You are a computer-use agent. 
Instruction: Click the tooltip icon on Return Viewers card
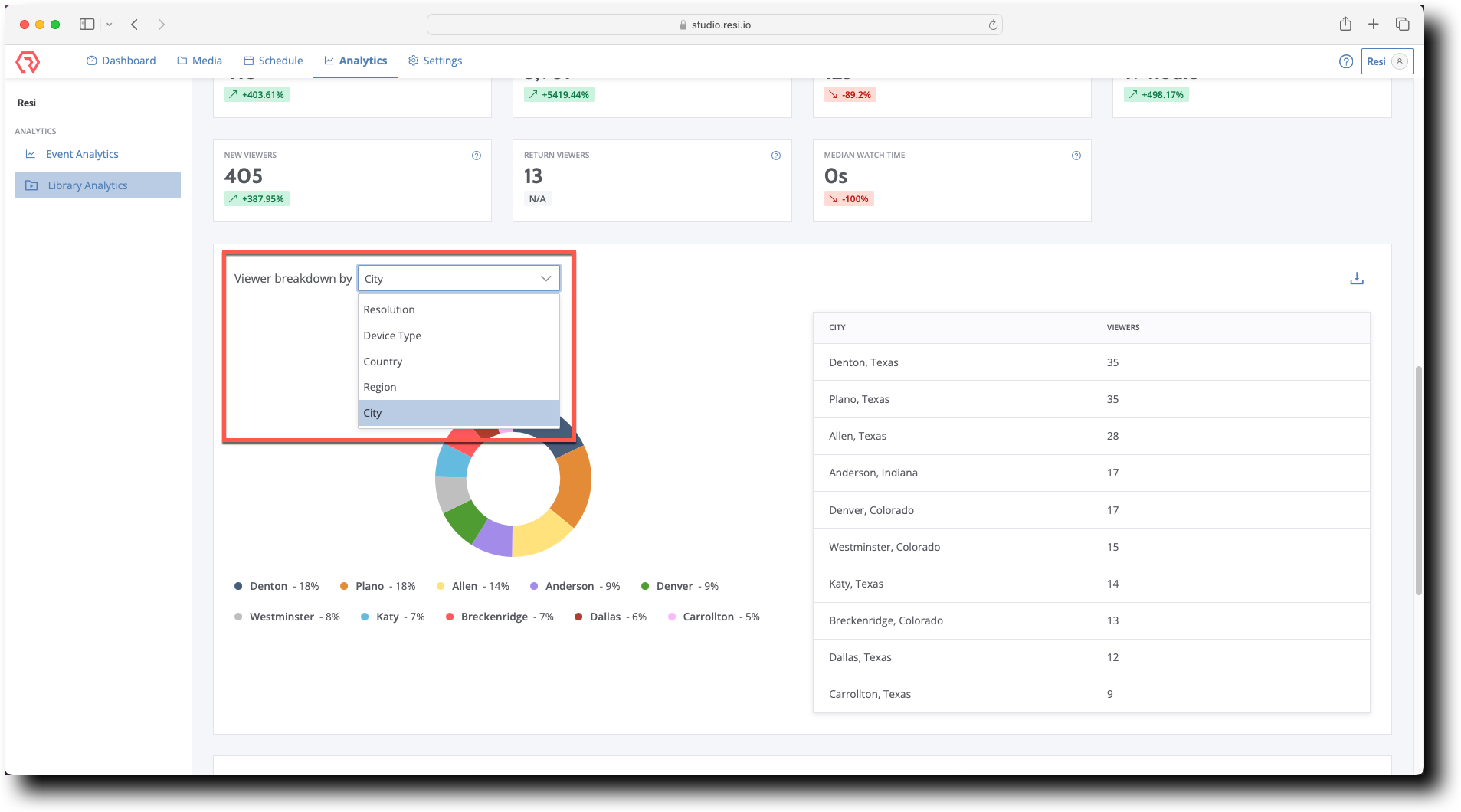point(776,156)
